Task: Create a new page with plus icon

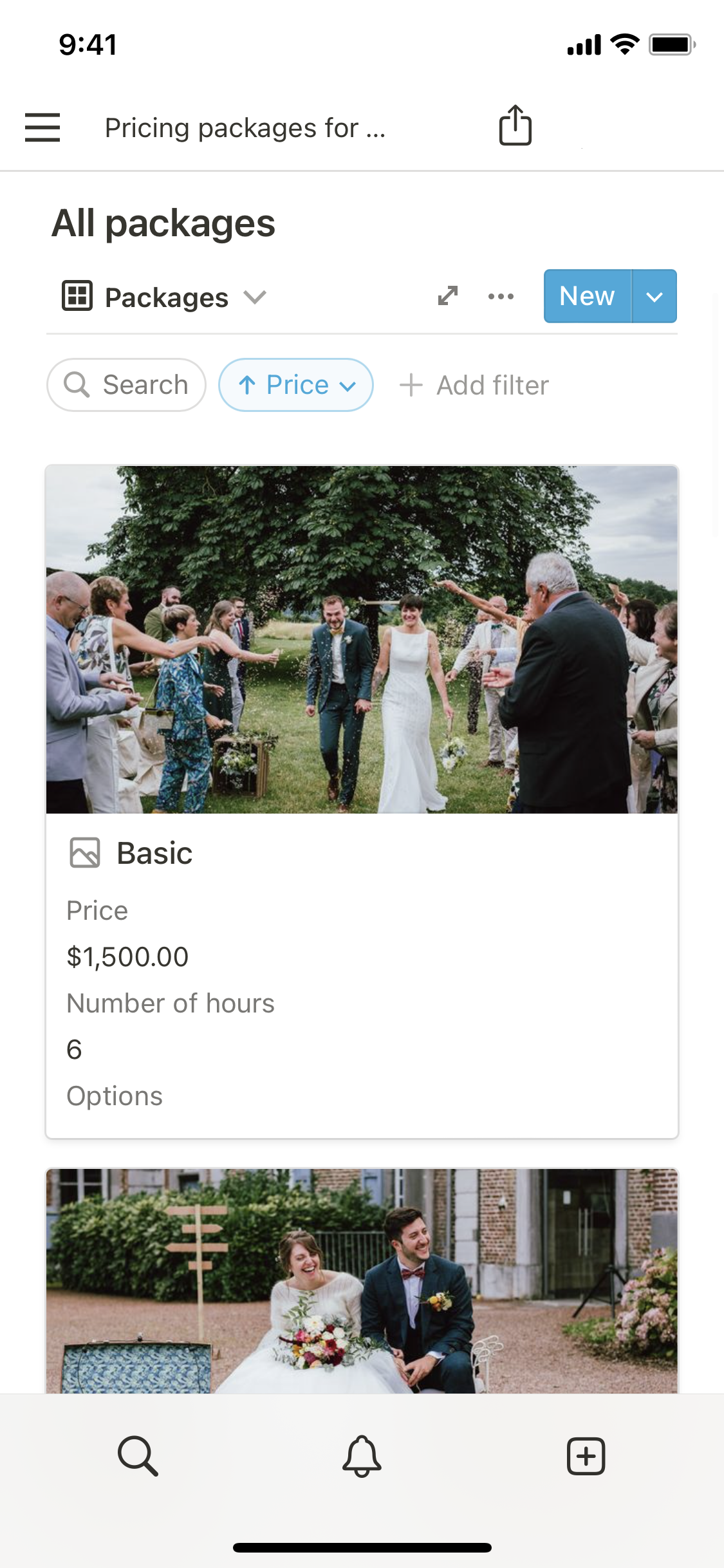Action: (x=586, y=1455)
